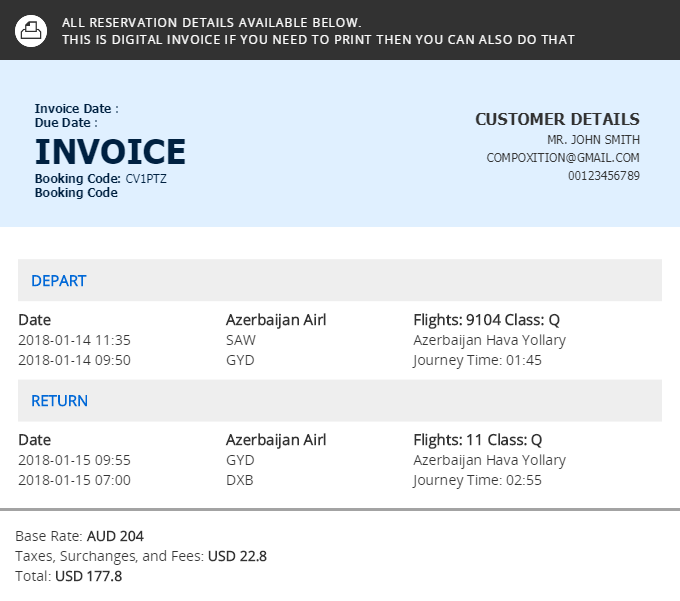680x601 pixels.
Task: Click the Invoice Date label
Action: 76,108
